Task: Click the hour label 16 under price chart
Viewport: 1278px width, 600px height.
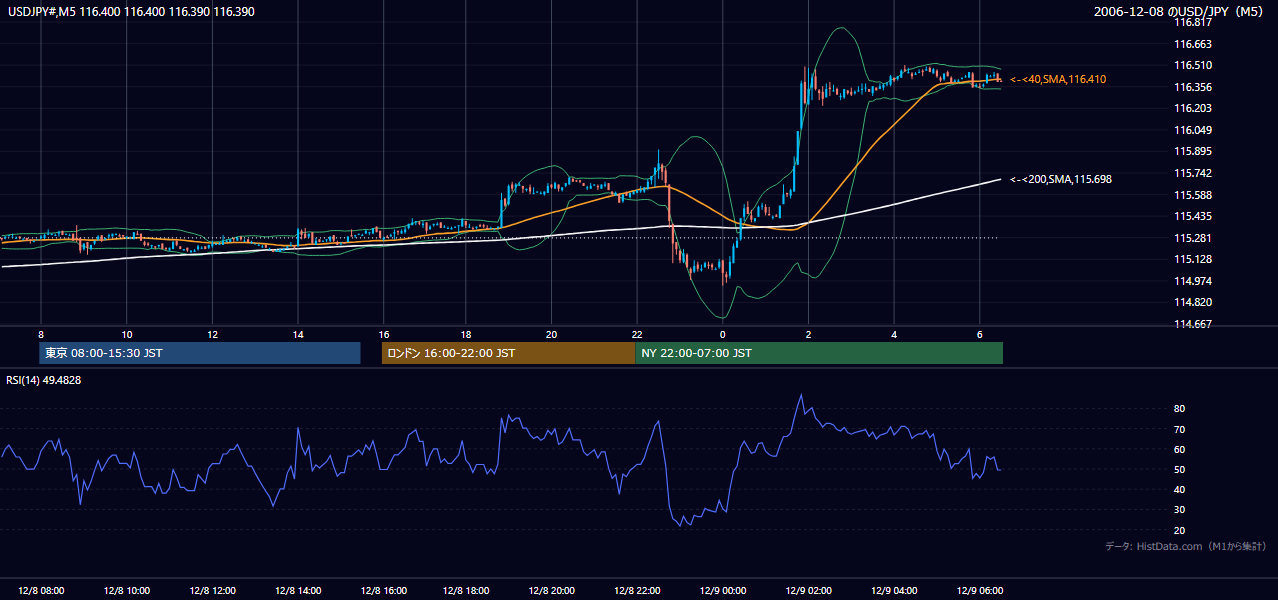Action: (x=384, y=334)
